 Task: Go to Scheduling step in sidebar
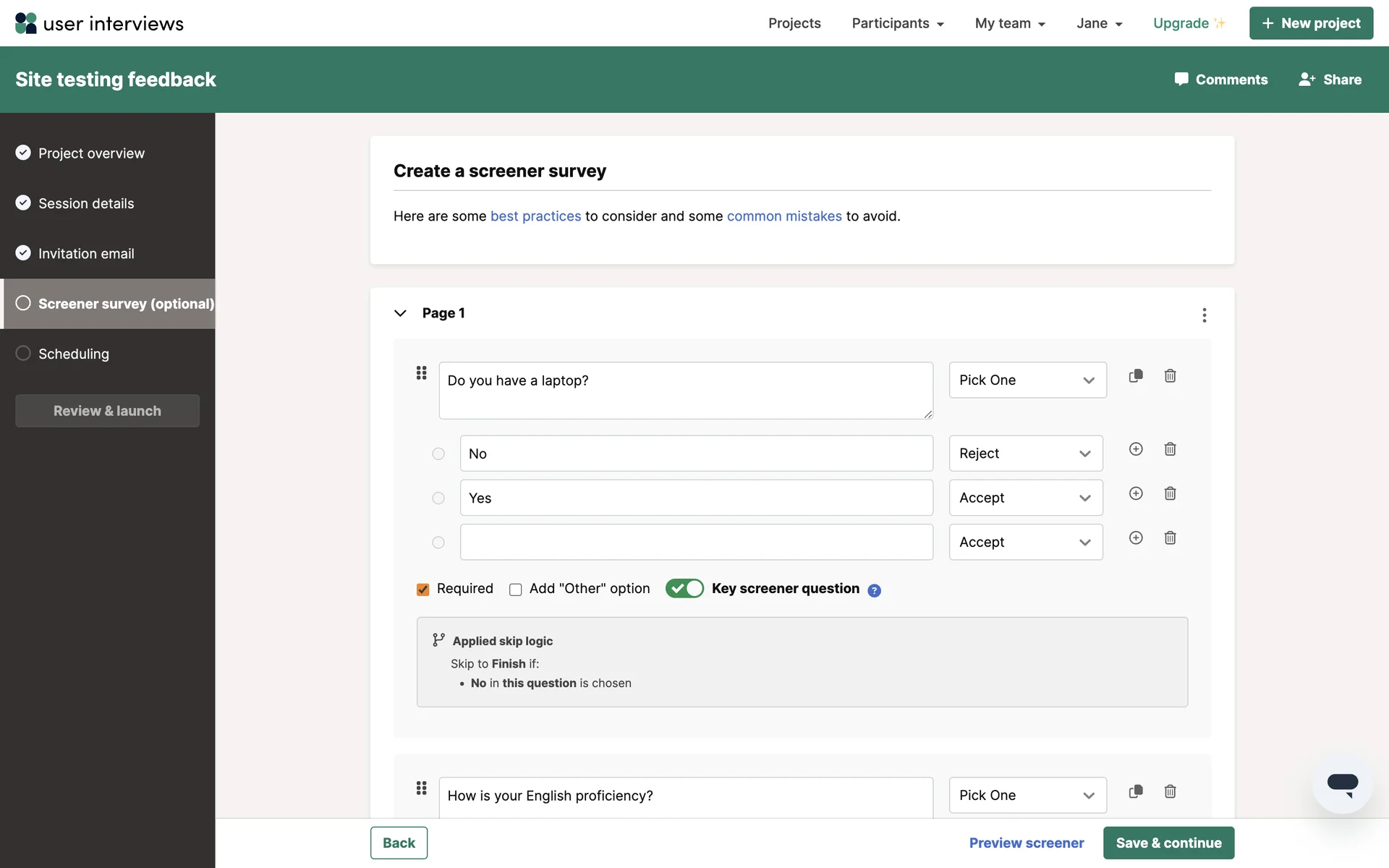[73, 354]
